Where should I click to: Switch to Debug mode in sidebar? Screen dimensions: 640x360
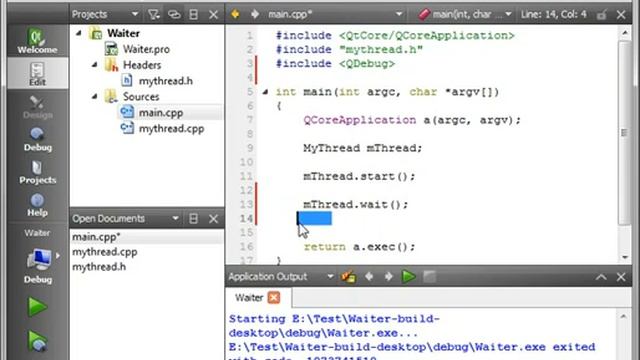point(37,139)
